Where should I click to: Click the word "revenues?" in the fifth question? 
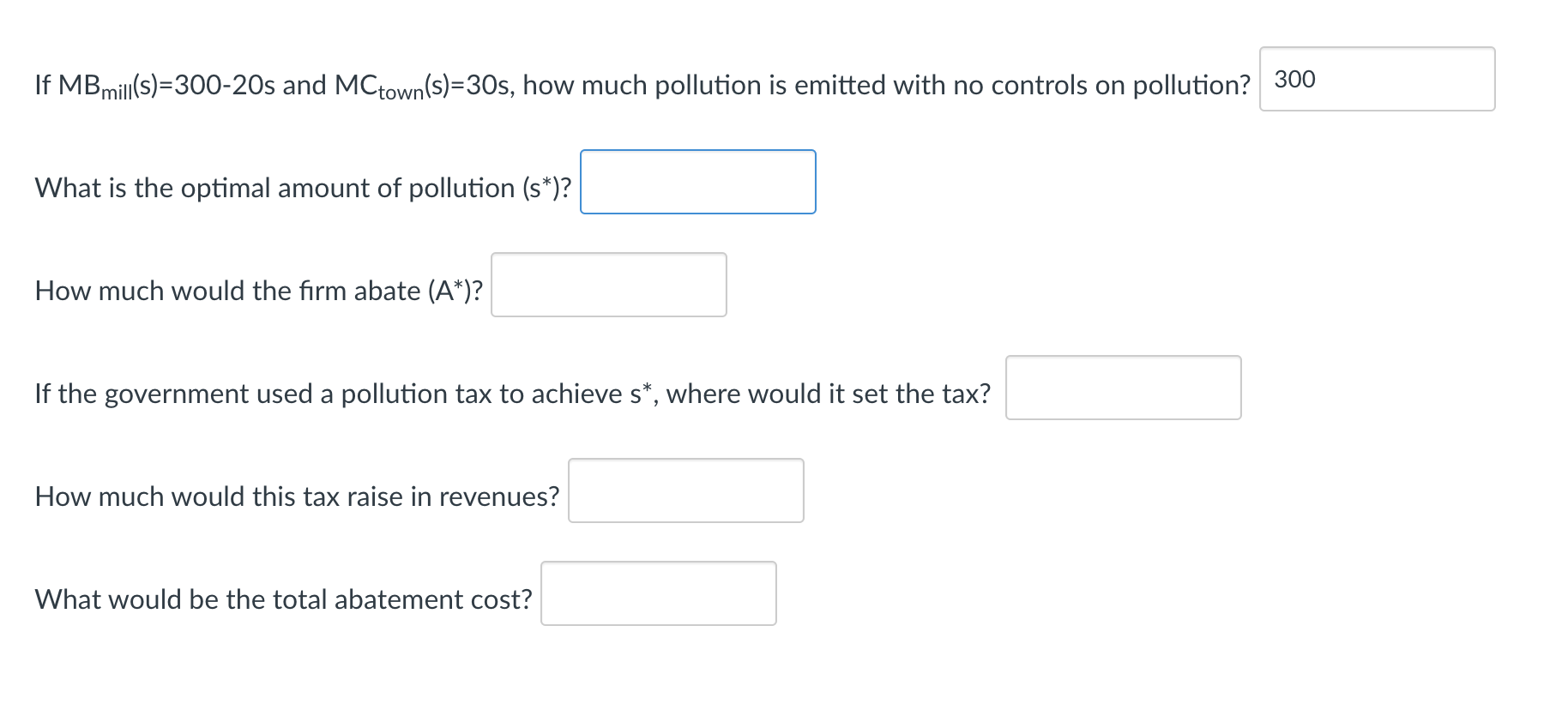click(x=499, y=496)
